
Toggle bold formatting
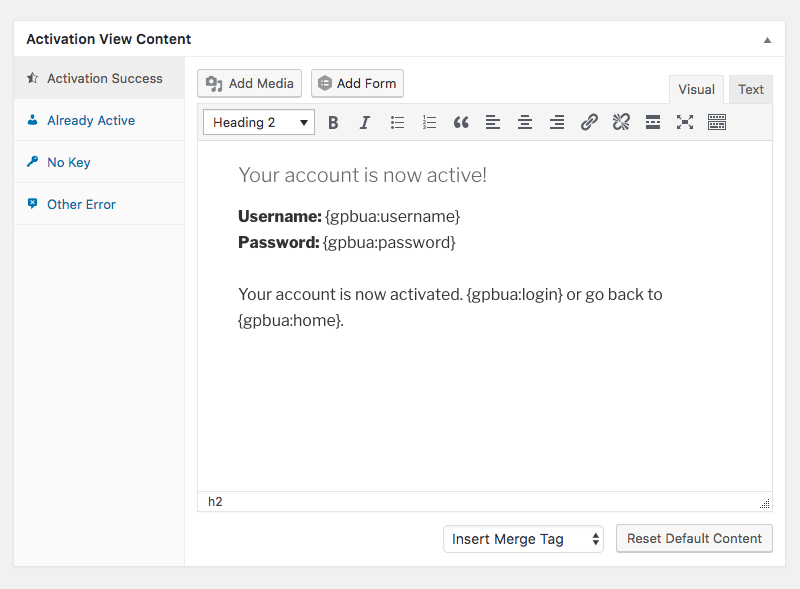pos(333,122)
